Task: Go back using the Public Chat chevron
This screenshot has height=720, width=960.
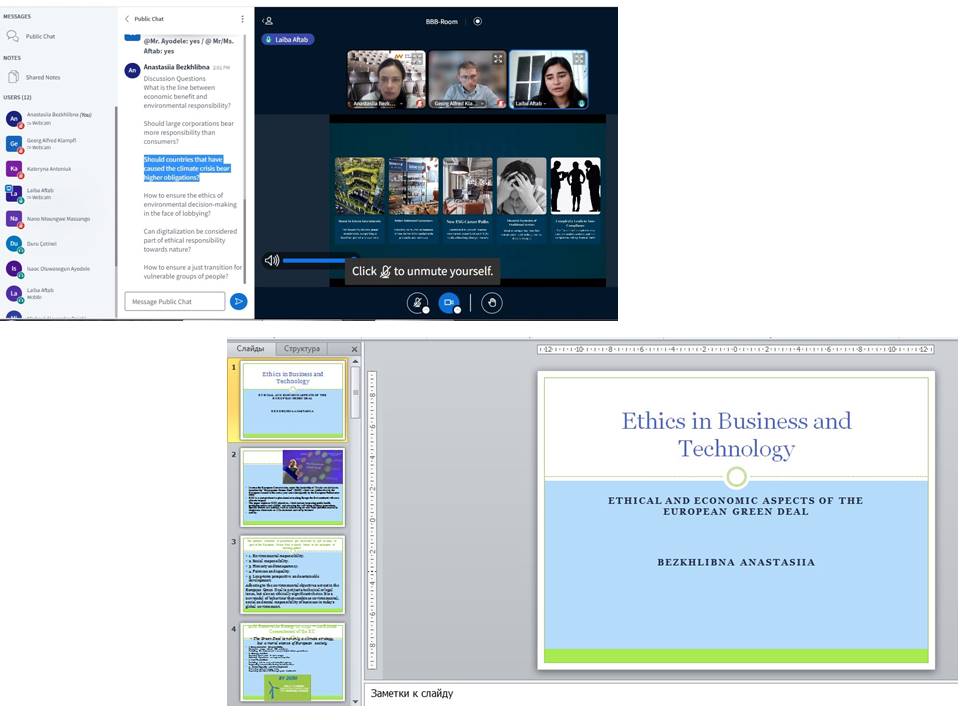Action: tap(127, 19)
